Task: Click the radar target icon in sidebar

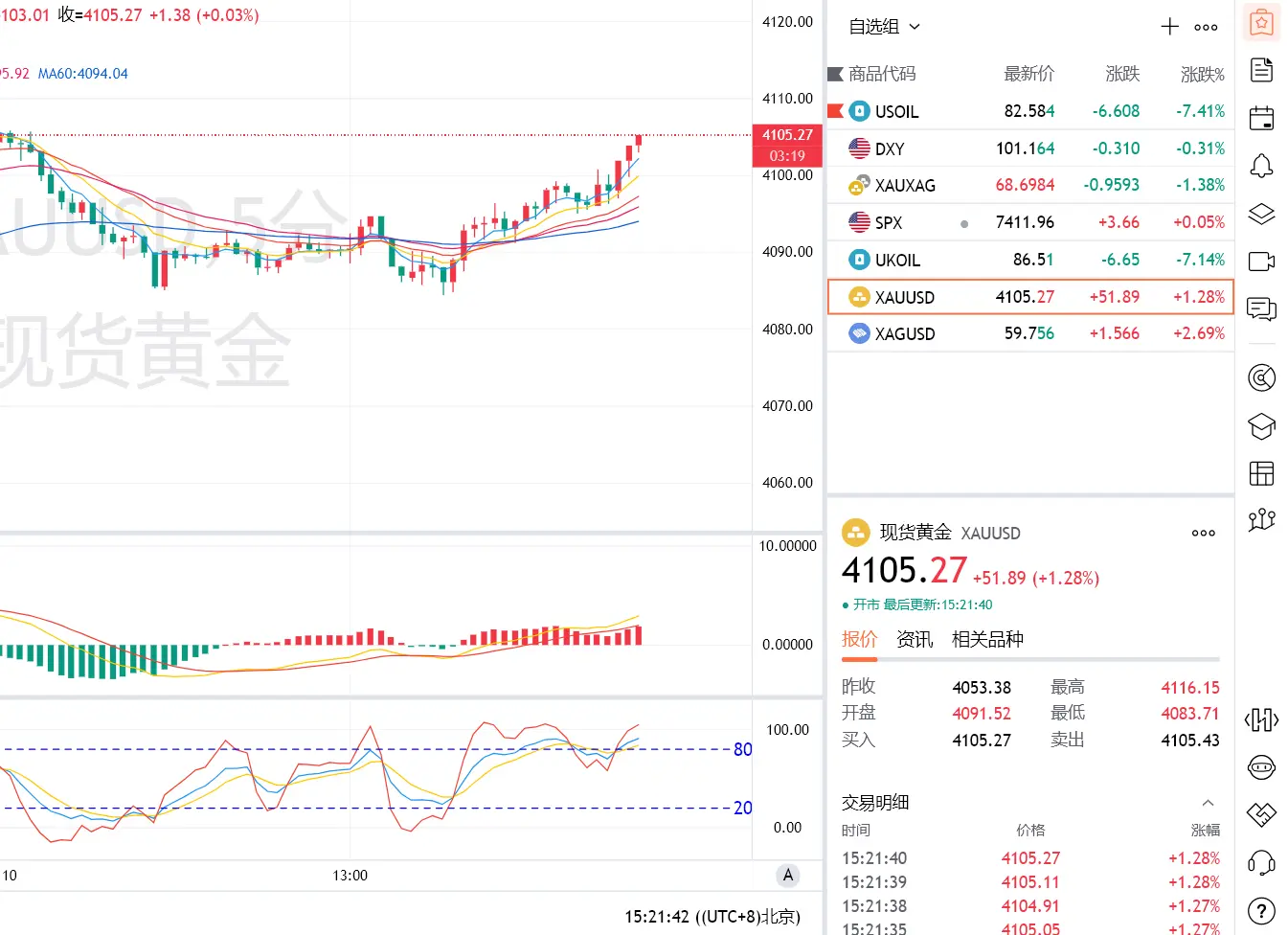Action: coord(1261,378)
